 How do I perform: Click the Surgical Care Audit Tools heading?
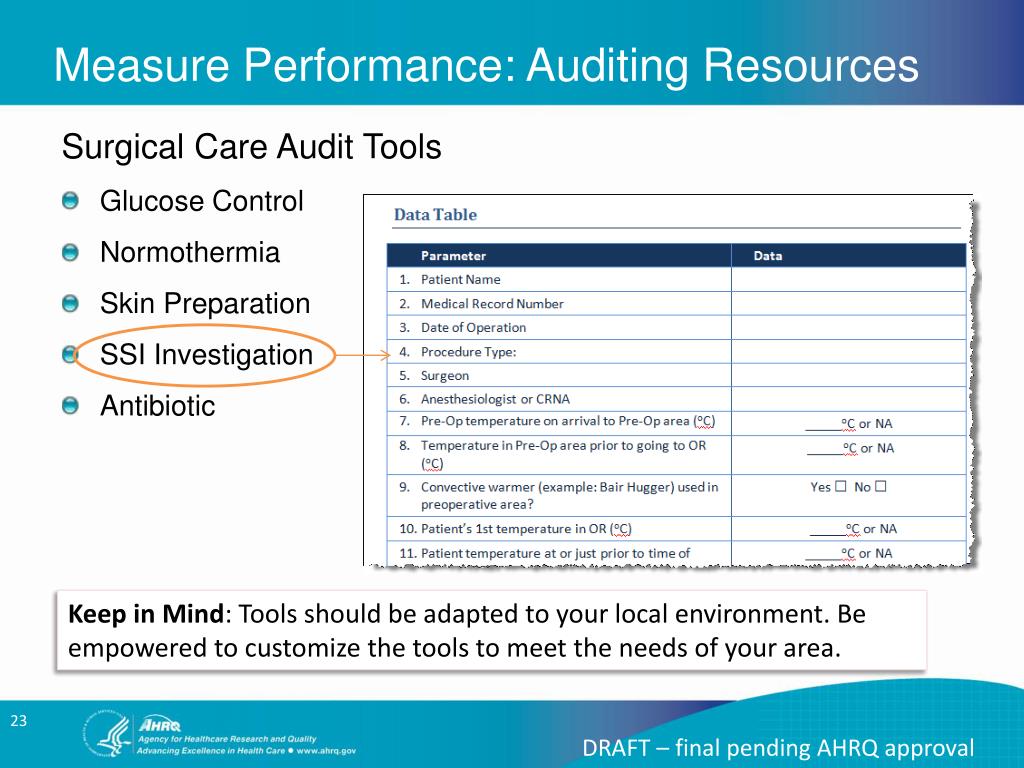click(x=251, y=147)
